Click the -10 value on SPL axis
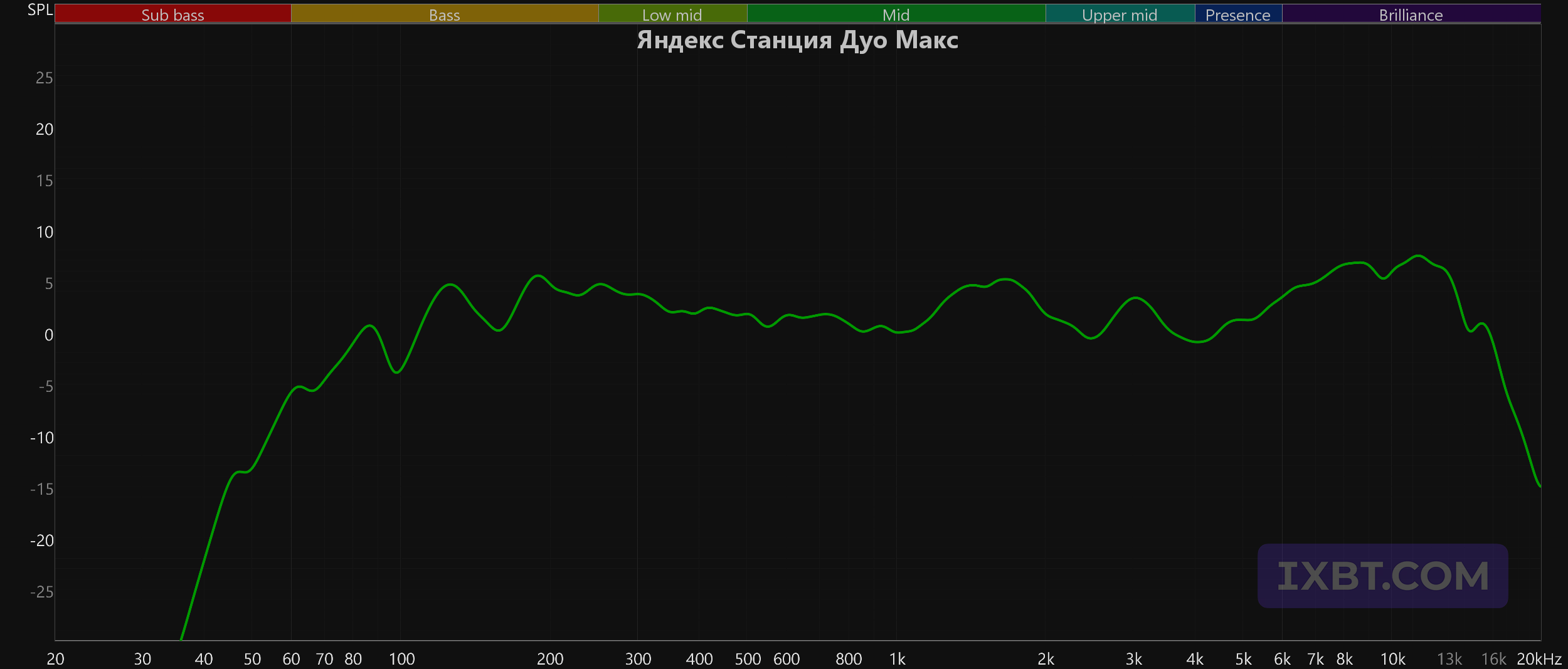1568x669 pixels. click(42, 438)
